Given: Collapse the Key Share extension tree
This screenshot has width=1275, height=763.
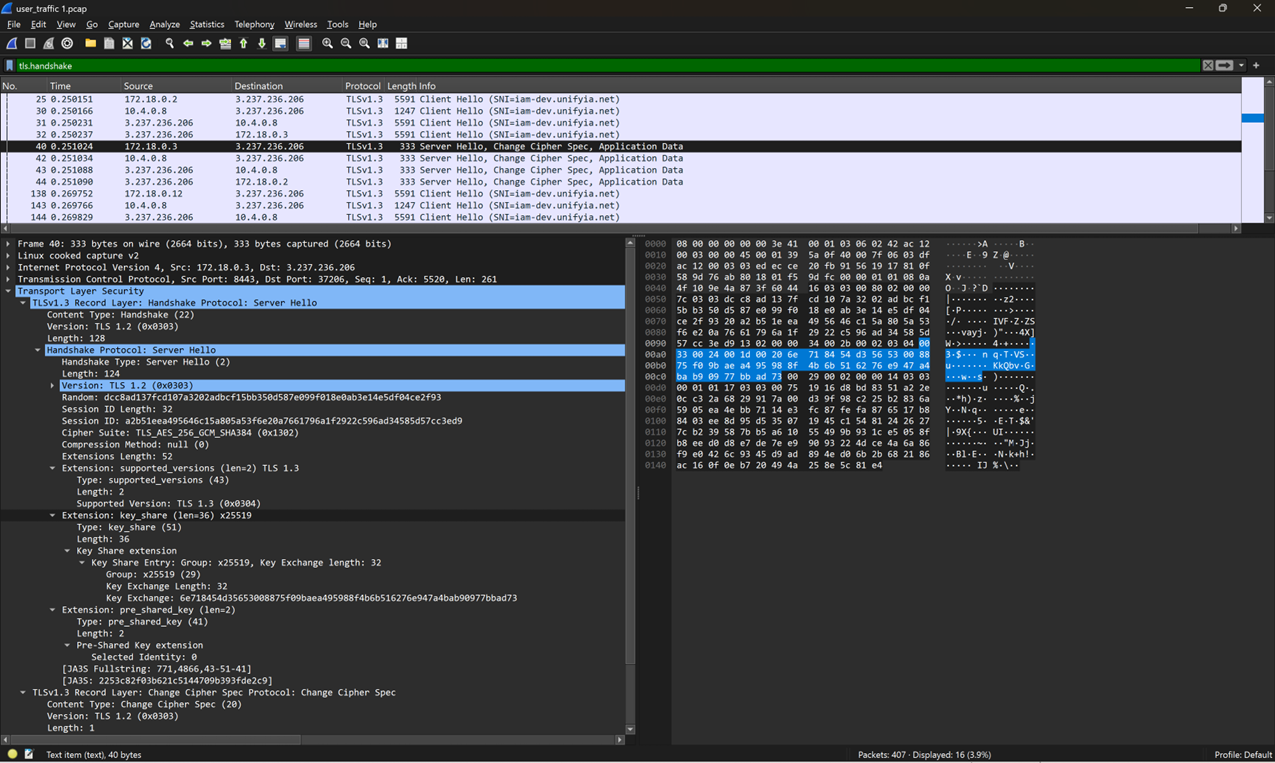Looking at the screenshot, I should point(68,550).
